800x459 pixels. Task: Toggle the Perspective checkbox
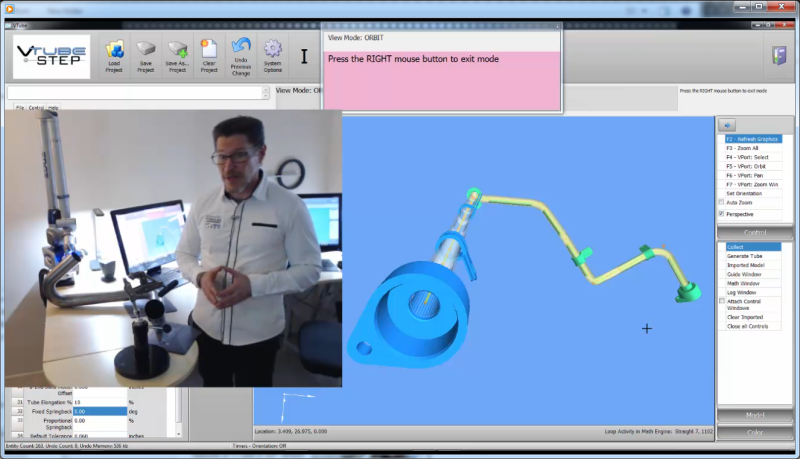point(722,214)
